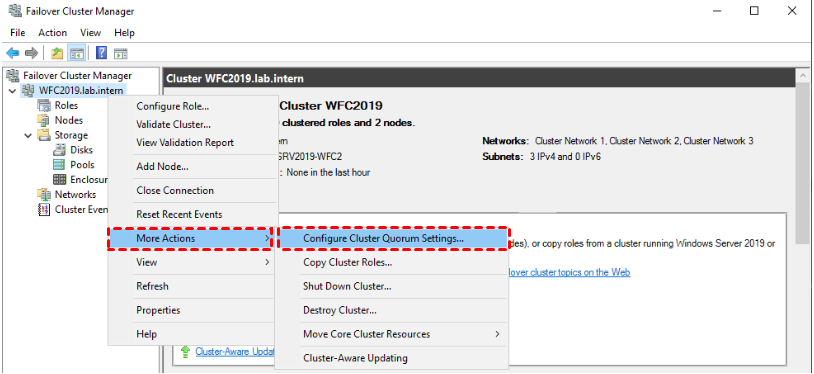Click the Disks tree icon

59,150
